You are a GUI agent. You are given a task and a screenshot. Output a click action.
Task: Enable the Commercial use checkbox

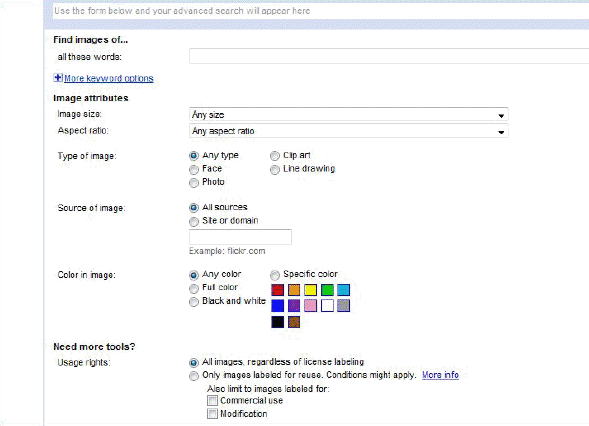[x=212, y=401]
